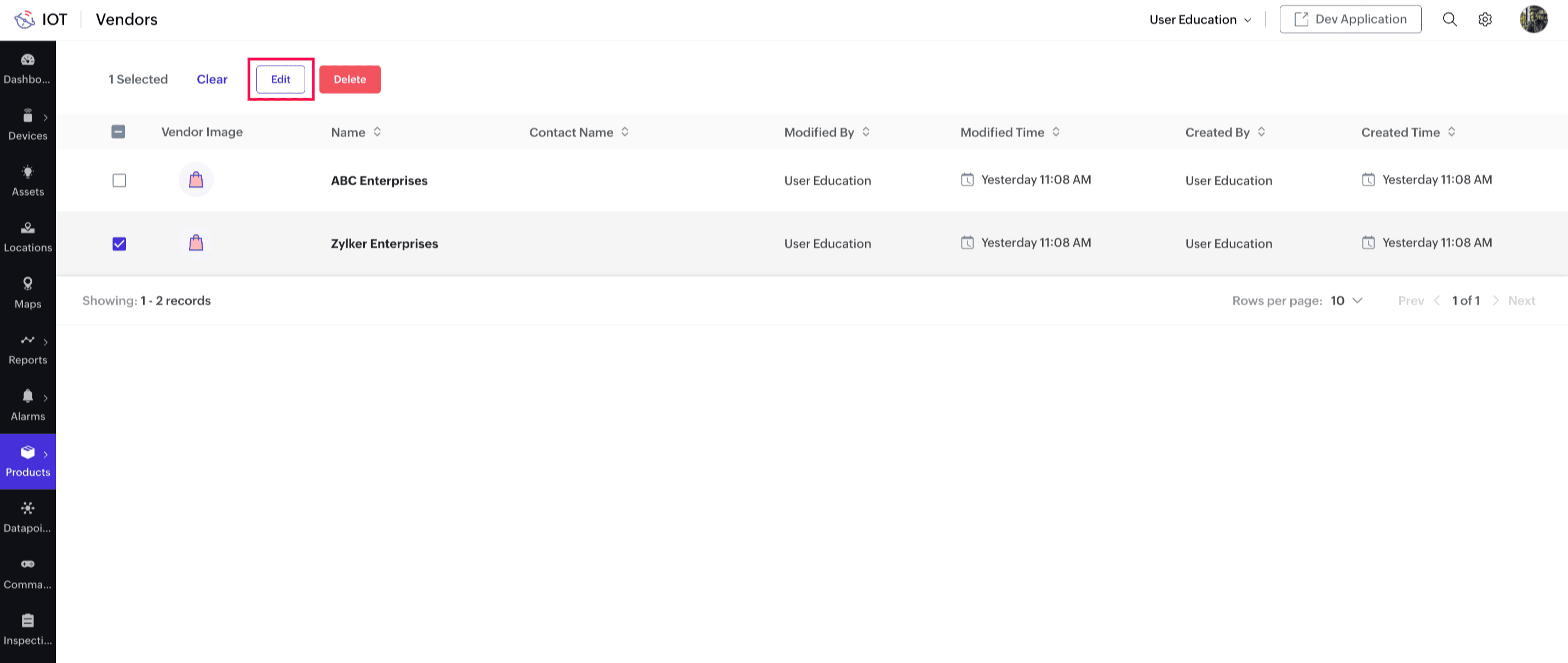Open settings gear in header
Image resolution: width=1568 pixels, height=663 pixels.
coord(1485,20)
